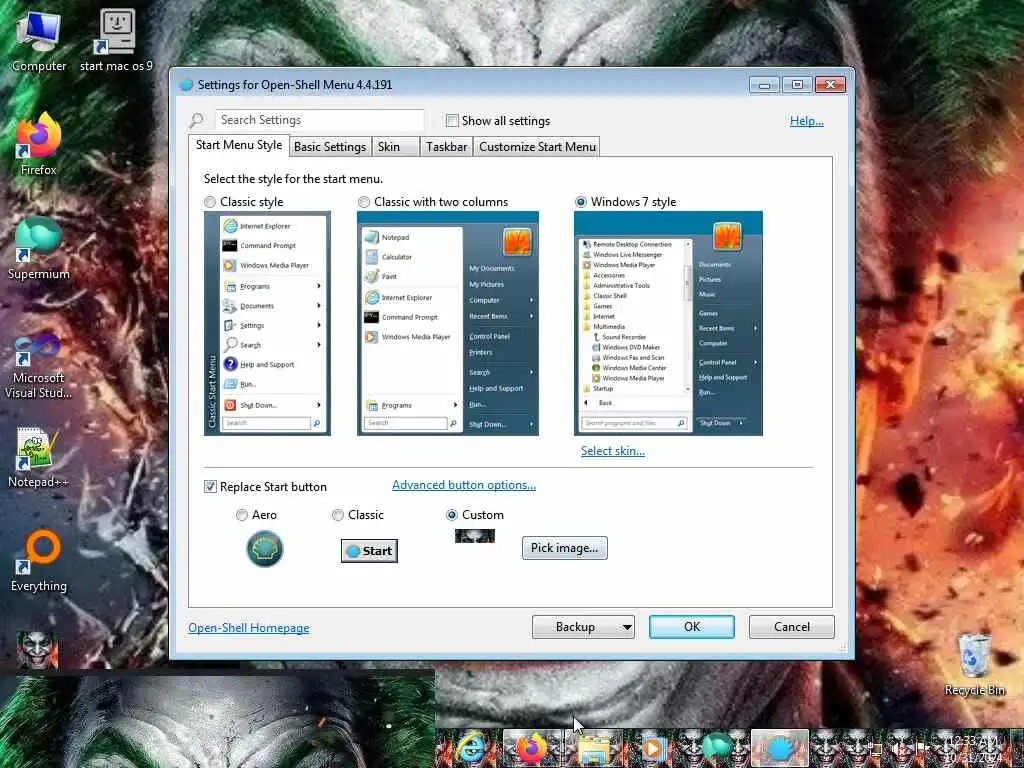Uncheck Replace Start button

tap(210, 487)
